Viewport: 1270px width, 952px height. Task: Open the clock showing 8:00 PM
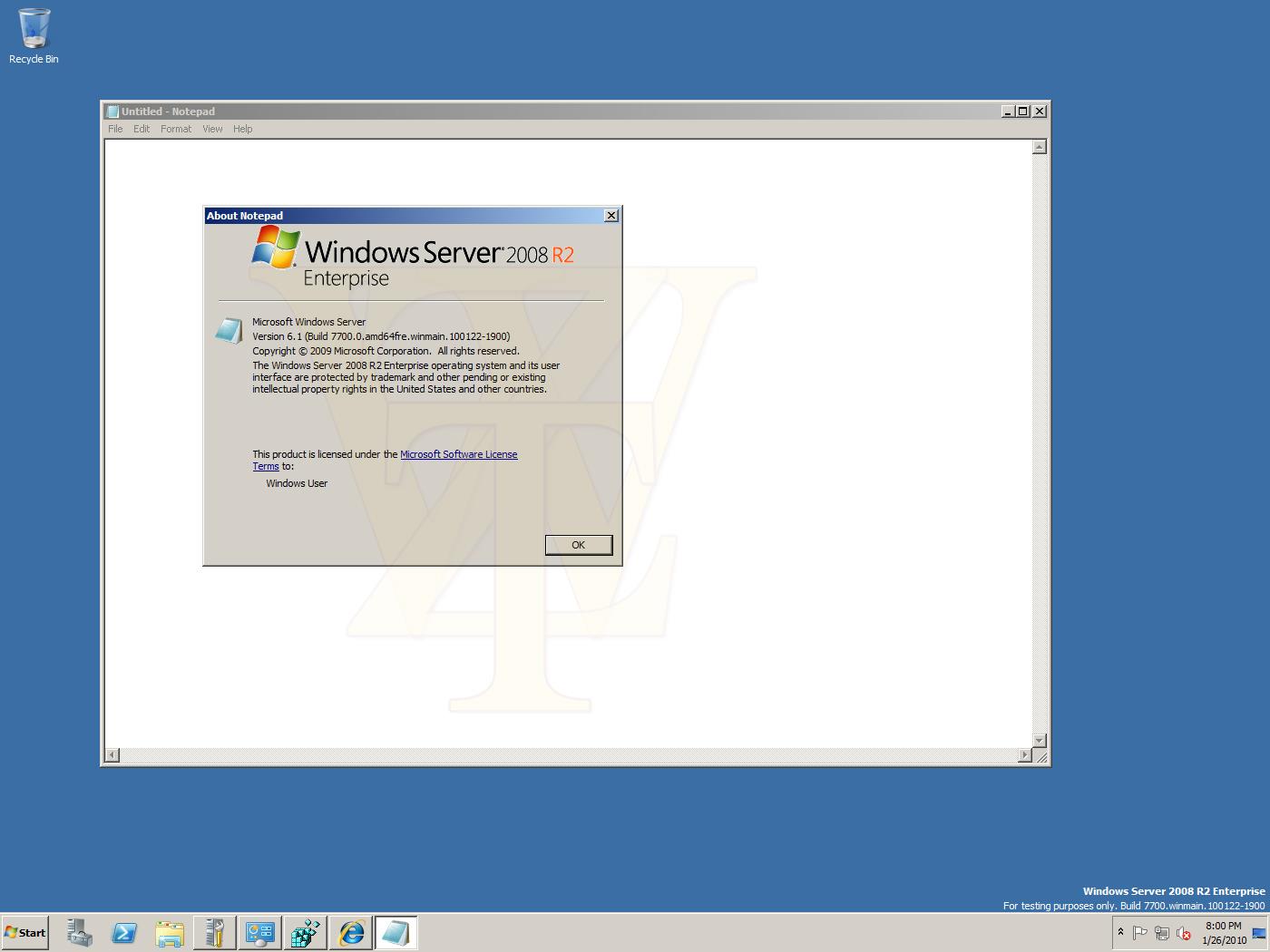(1224, 933)
